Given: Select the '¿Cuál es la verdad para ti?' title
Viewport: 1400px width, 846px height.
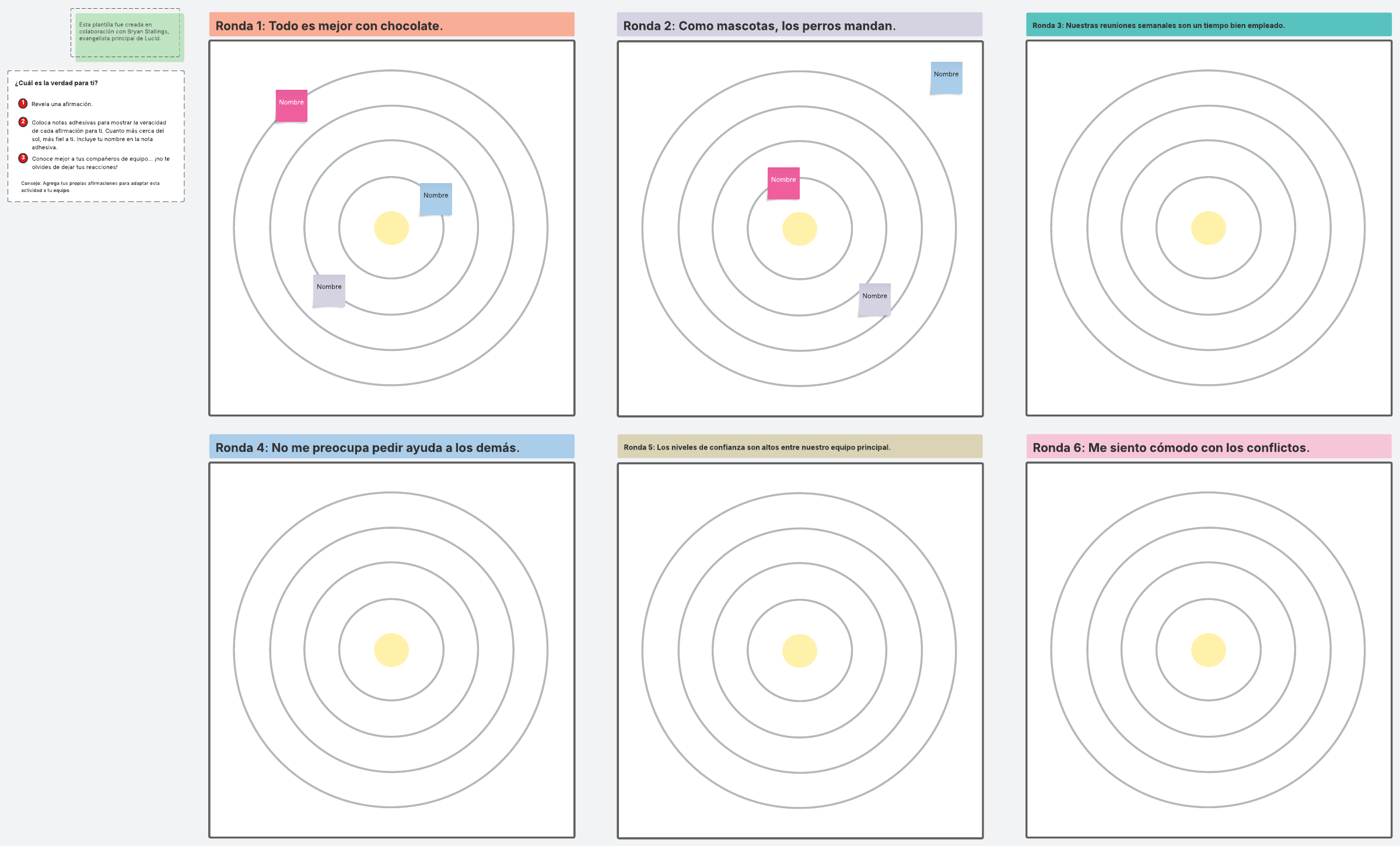Looking at the screenshot, I should pyautogui.click(x=57, y=83).
